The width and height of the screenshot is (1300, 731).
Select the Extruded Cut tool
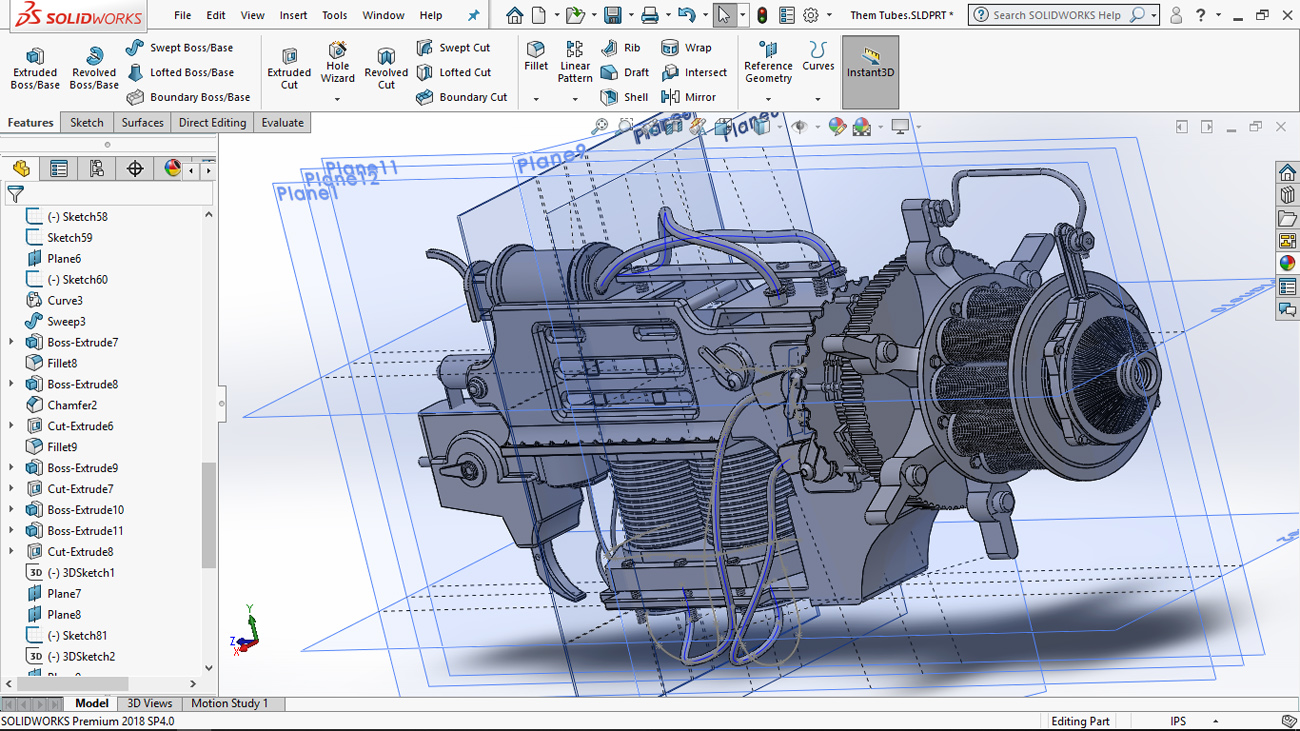pyautogui.click(x=289, y=68)
